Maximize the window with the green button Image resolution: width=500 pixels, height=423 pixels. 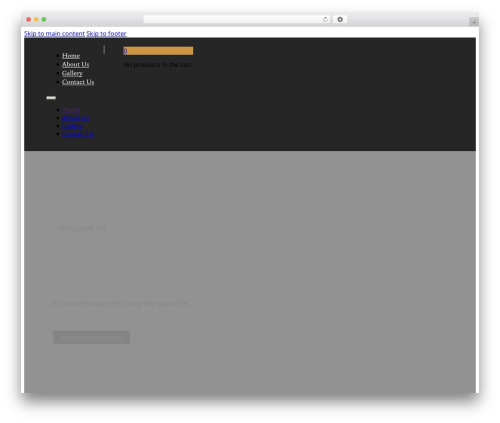click(x=44, y=19)
